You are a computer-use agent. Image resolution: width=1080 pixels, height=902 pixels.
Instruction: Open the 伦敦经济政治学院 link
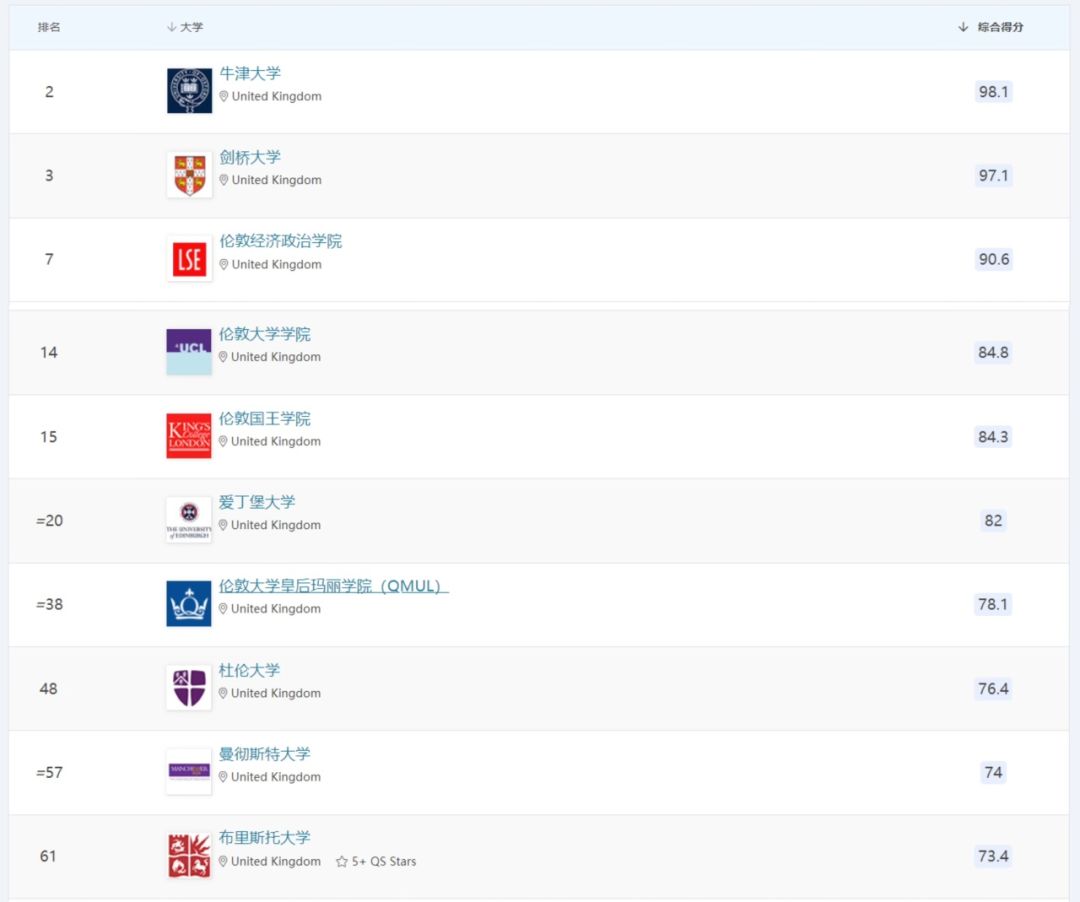pyautogui.click(x=280, y=241)
